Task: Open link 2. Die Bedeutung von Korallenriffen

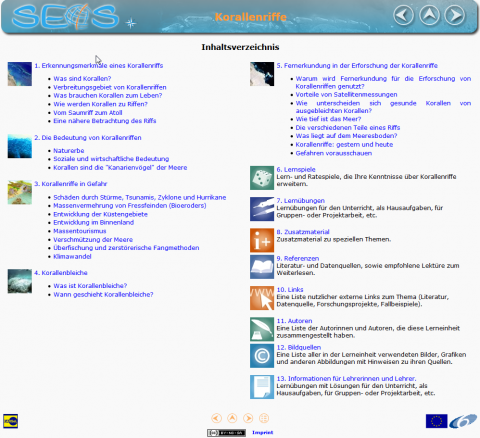Action: tap(88, 138)
